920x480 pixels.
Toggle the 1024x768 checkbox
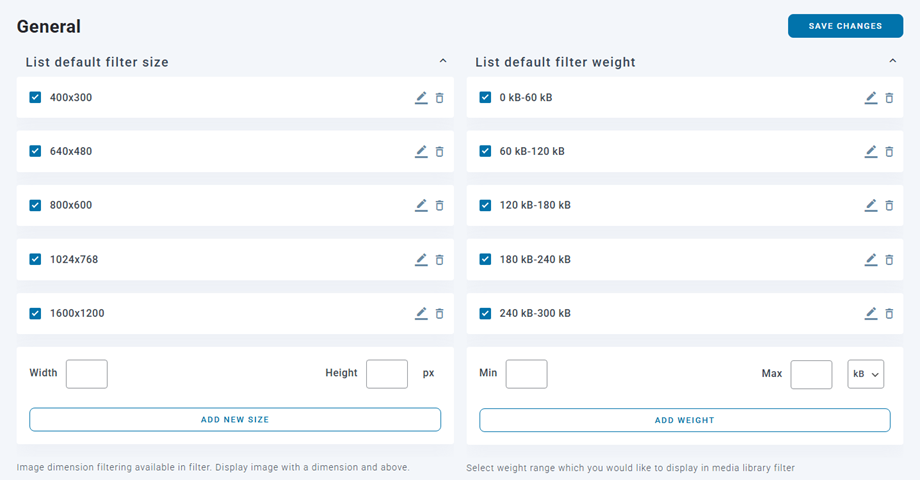point(36,260)
